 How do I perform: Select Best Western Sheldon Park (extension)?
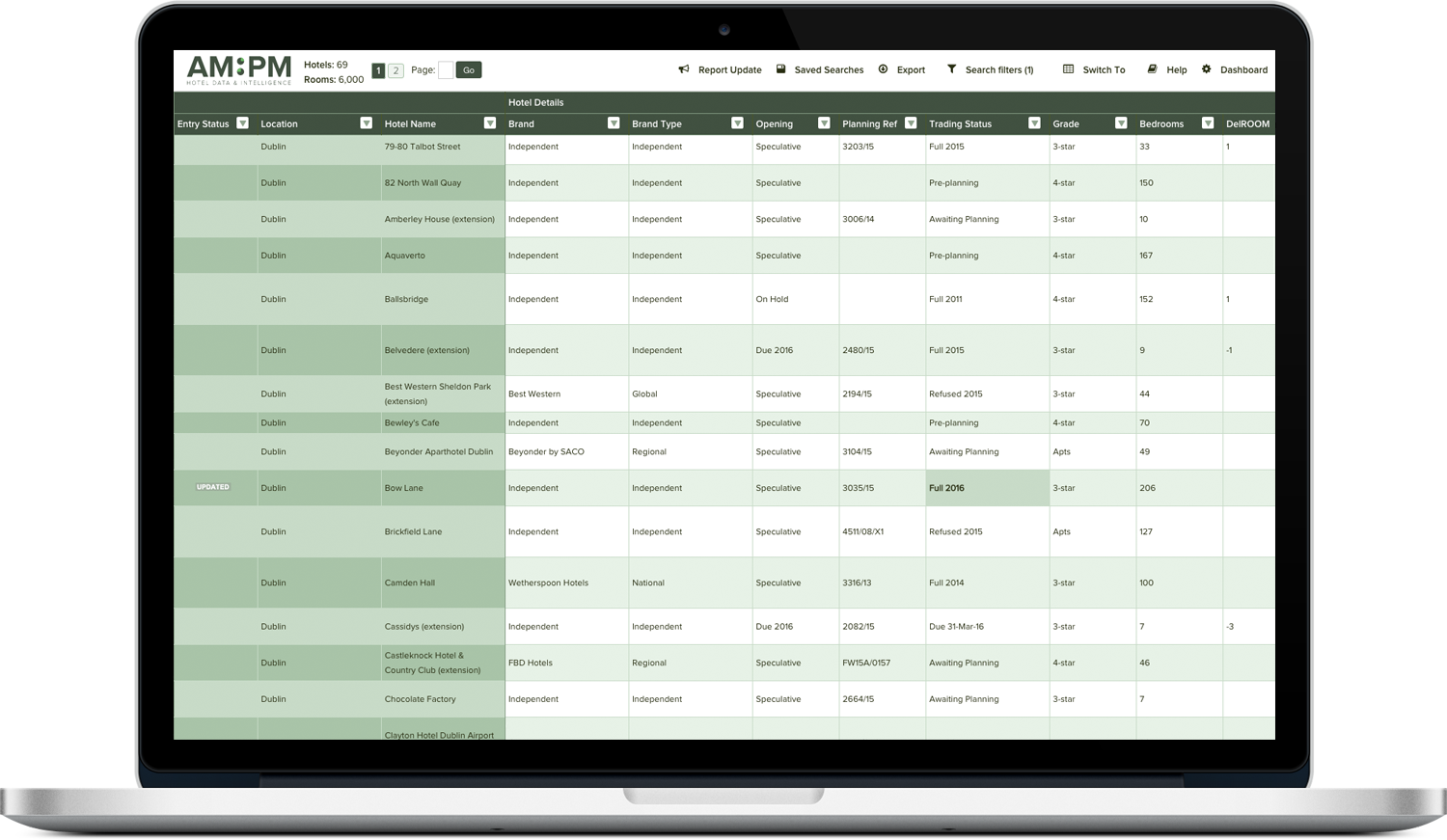point(438,393)
